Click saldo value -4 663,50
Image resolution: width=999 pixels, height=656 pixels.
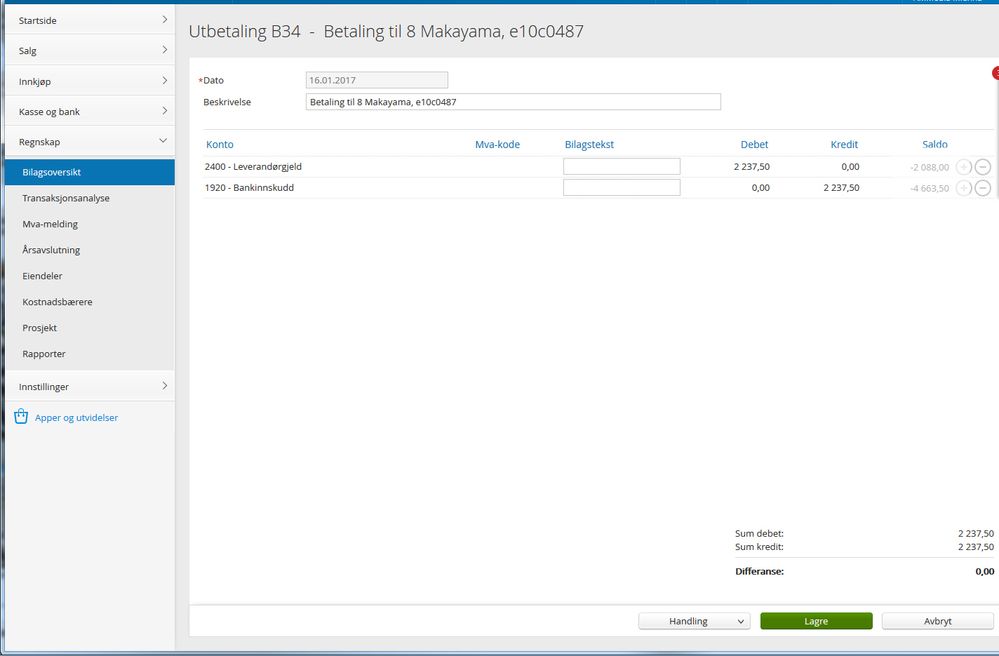tap(930, 189)
